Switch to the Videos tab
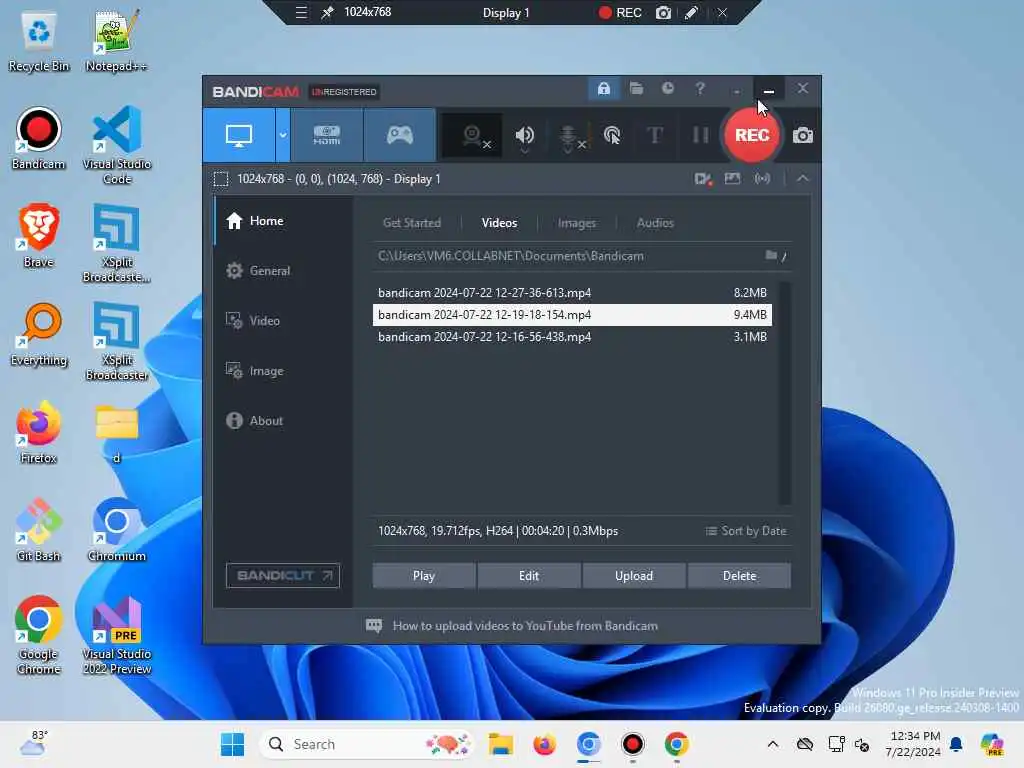Screen dimensions: 1024x768 [x=499, y=223]
